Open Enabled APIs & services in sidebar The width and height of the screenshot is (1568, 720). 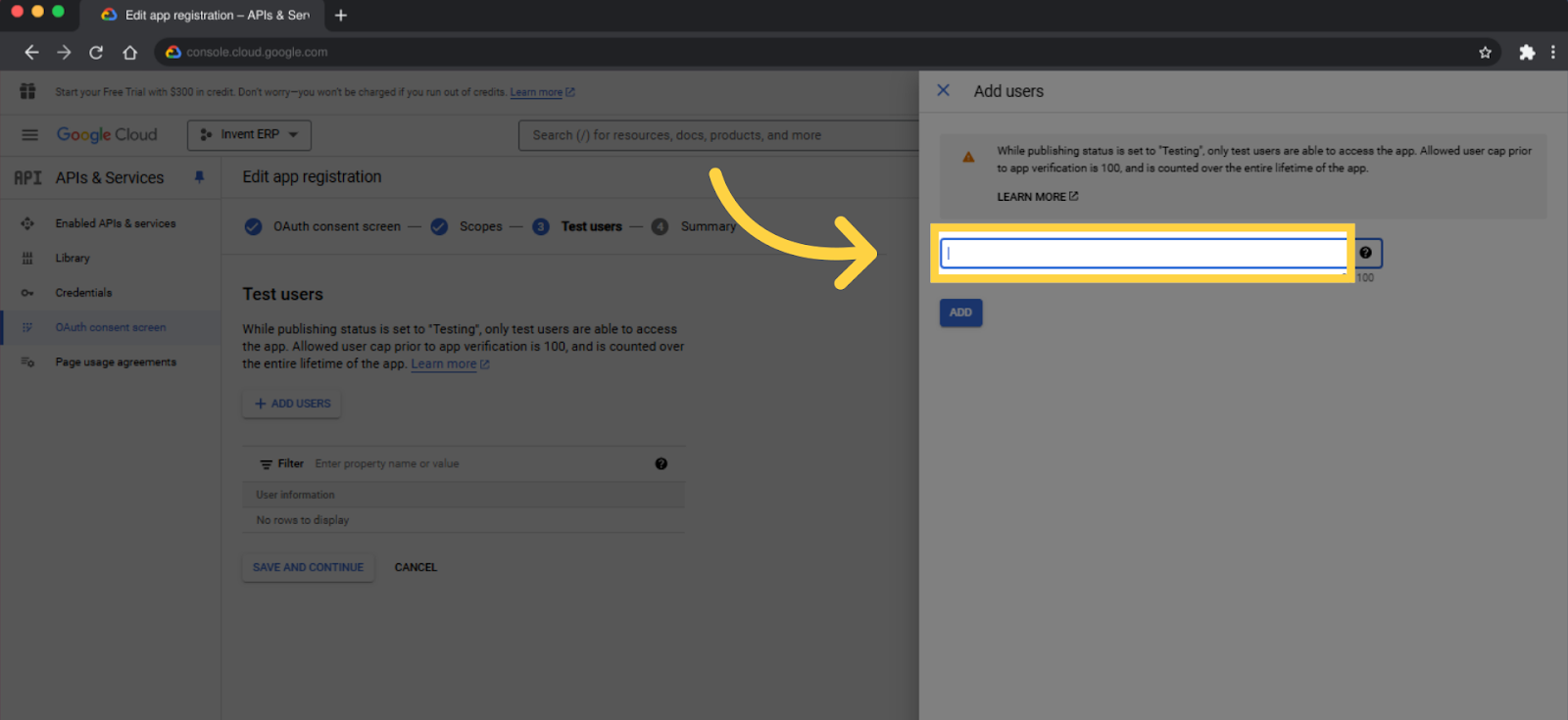(116, 223)
